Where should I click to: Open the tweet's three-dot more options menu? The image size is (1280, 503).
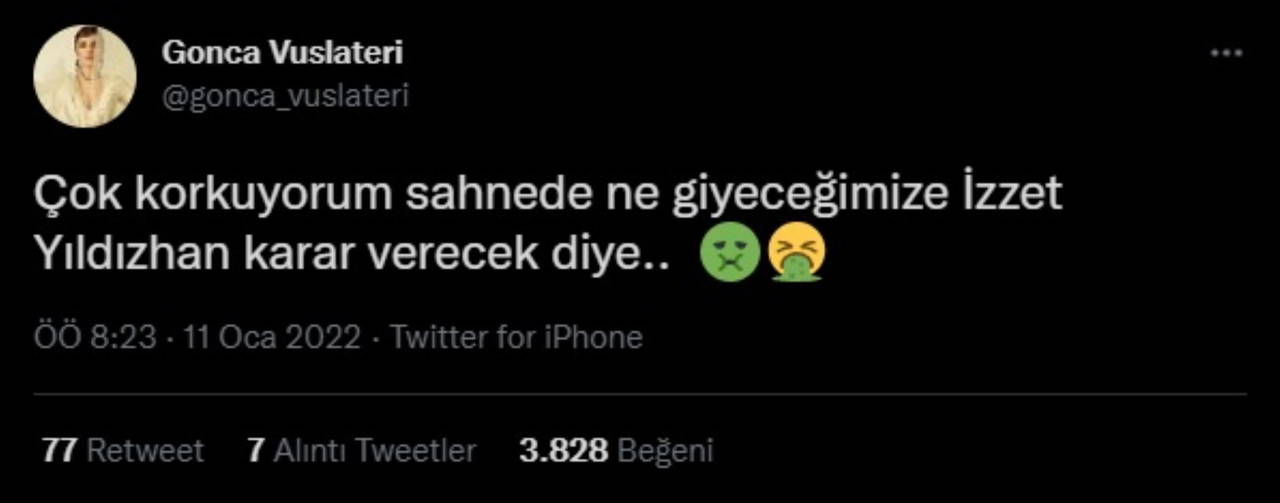point(1226,53)
